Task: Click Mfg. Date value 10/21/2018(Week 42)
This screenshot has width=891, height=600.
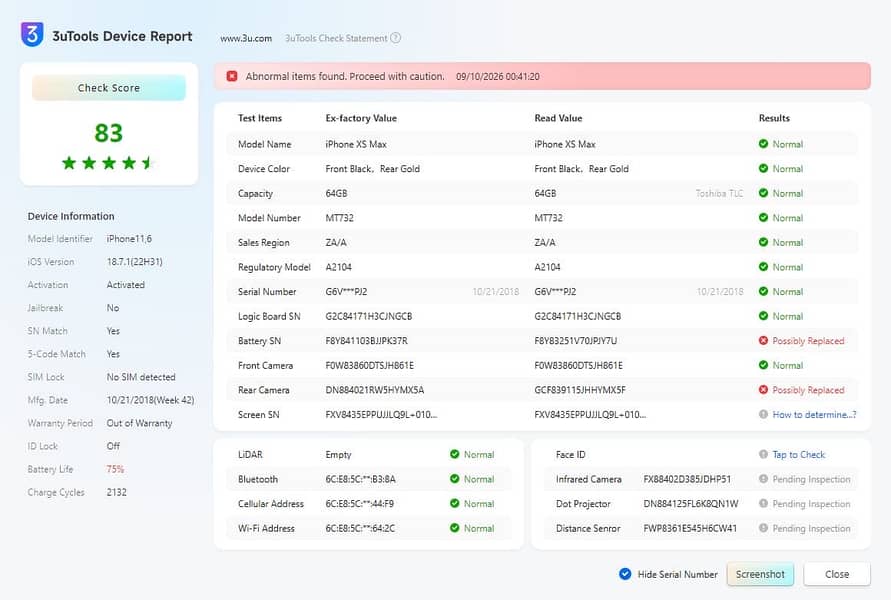Action: click(151, 400)
